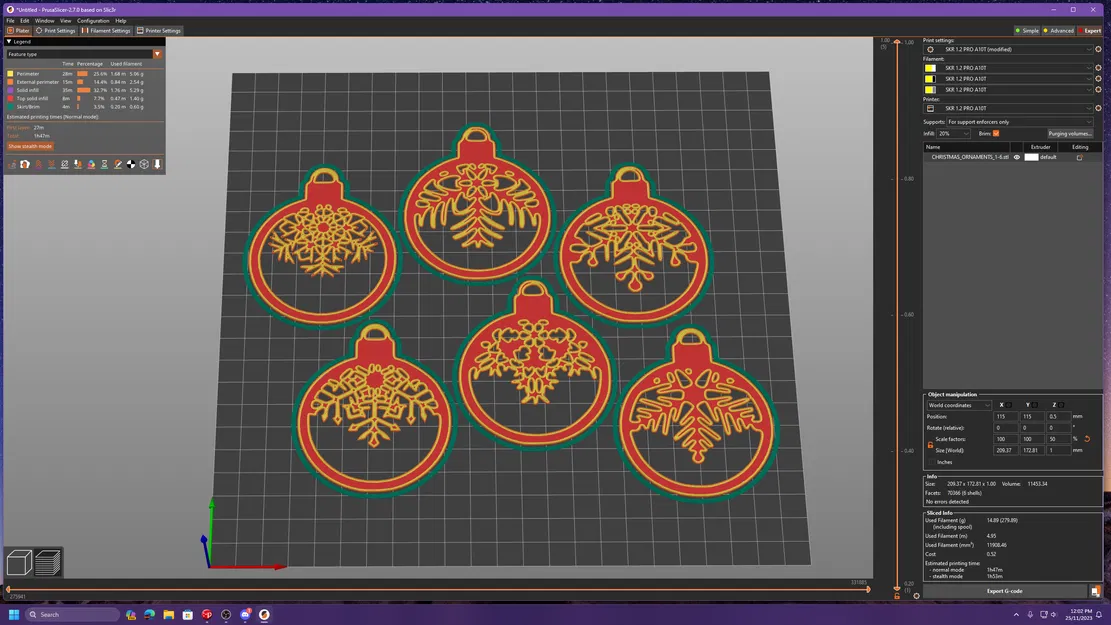Open the gear icon beside Printer preset
This screenshot has width=1111, height=625.
coord(1098,108)
